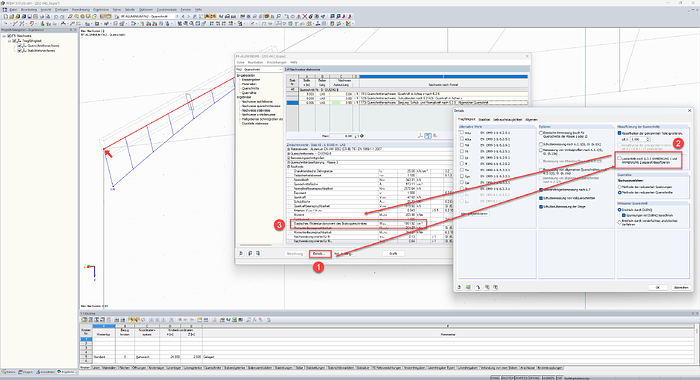This screenshot has width=700, height=380.
Task: Click third icon at bottom-left of RF-ALUMINIUM window
Action: [x=258, y=253]
